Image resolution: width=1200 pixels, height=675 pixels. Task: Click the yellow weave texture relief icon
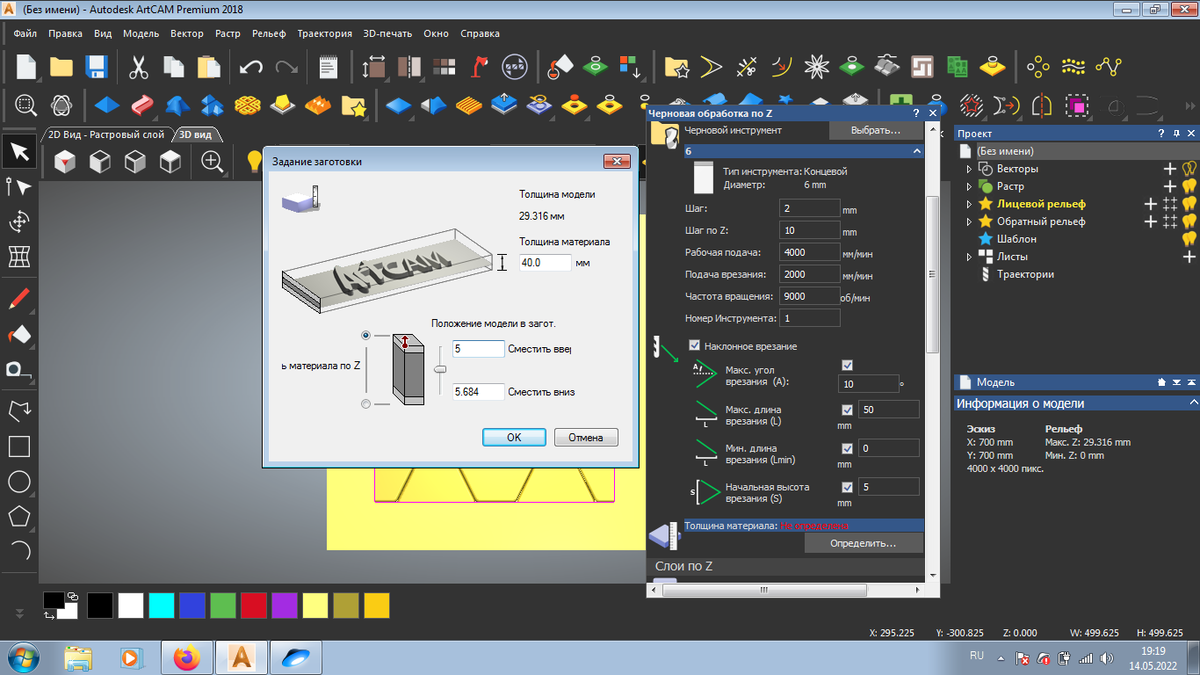pos(248,104)
